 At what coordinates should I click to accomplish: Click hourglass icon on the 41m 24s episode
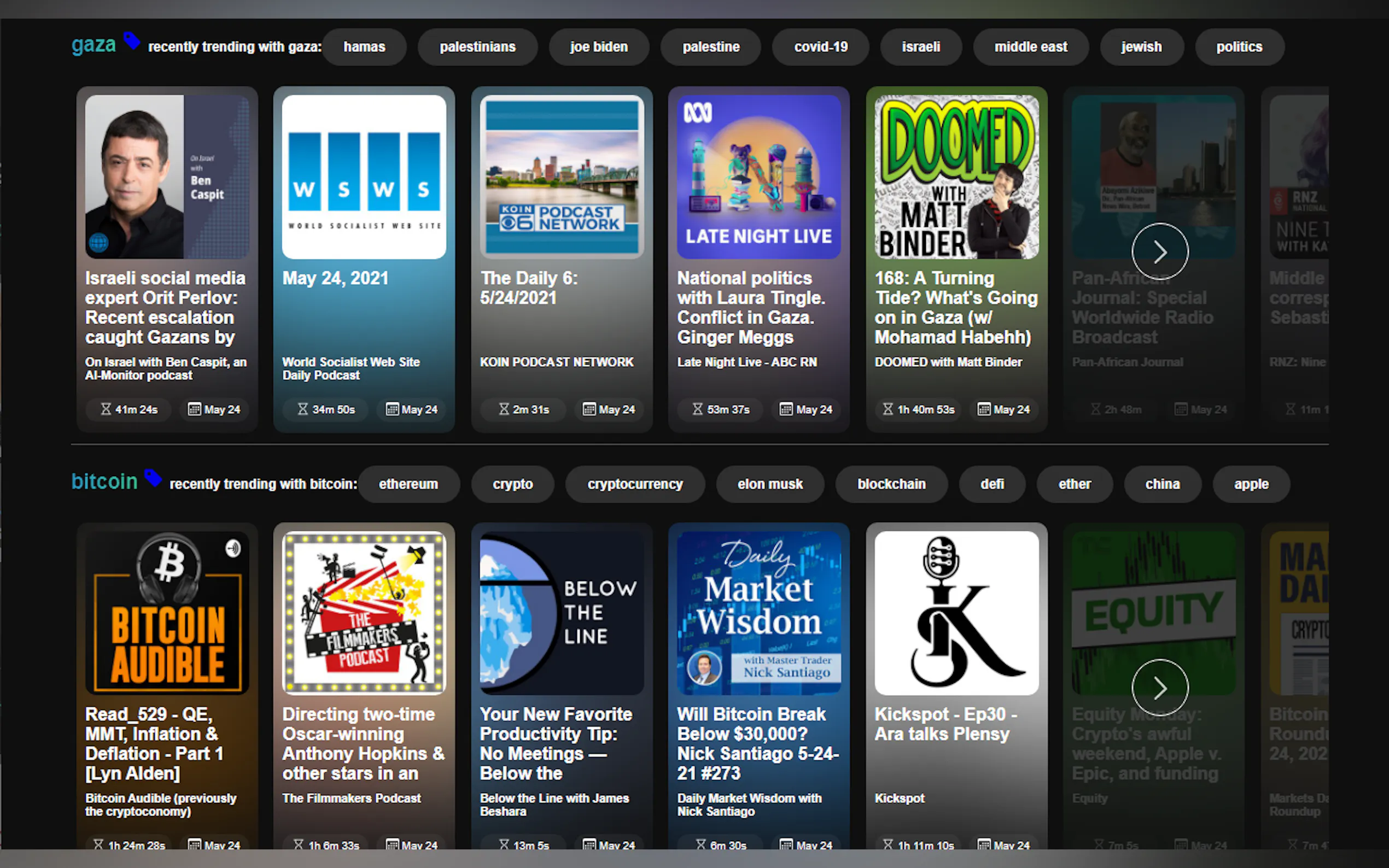pos(106,409)
